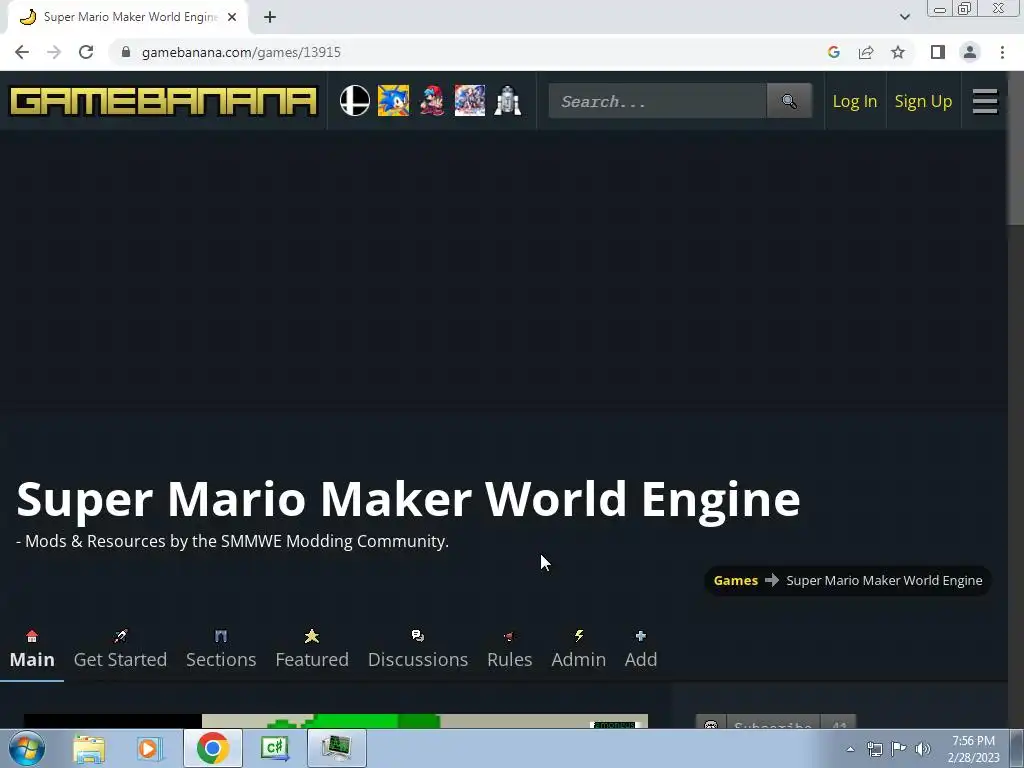Click the volume speaker tray icon
This screenshot has width=1024, height=768.
click(x=922, y=749)
